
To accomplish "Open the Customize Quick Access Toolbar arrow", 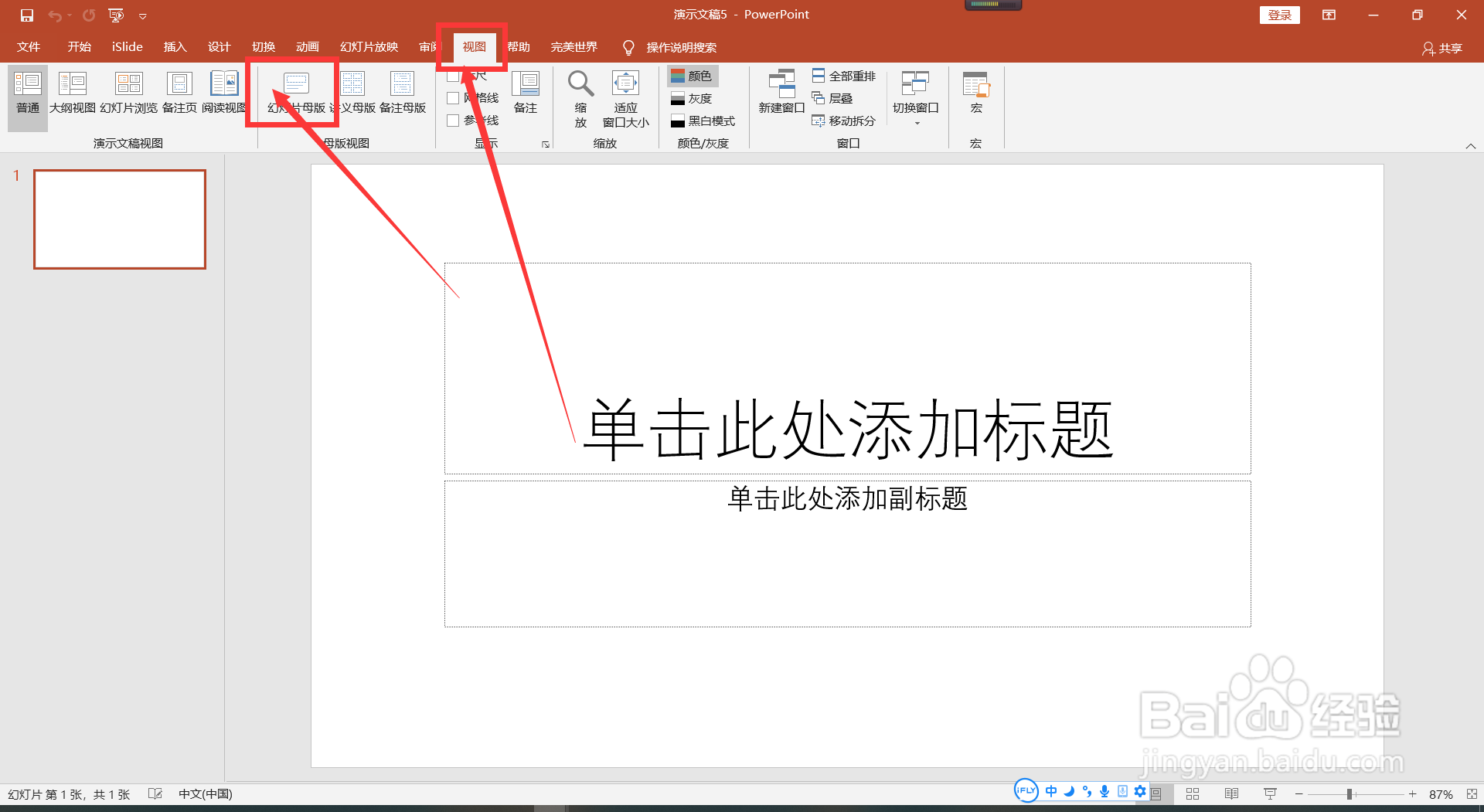I will pyautogui.click(x=143, y=15).
